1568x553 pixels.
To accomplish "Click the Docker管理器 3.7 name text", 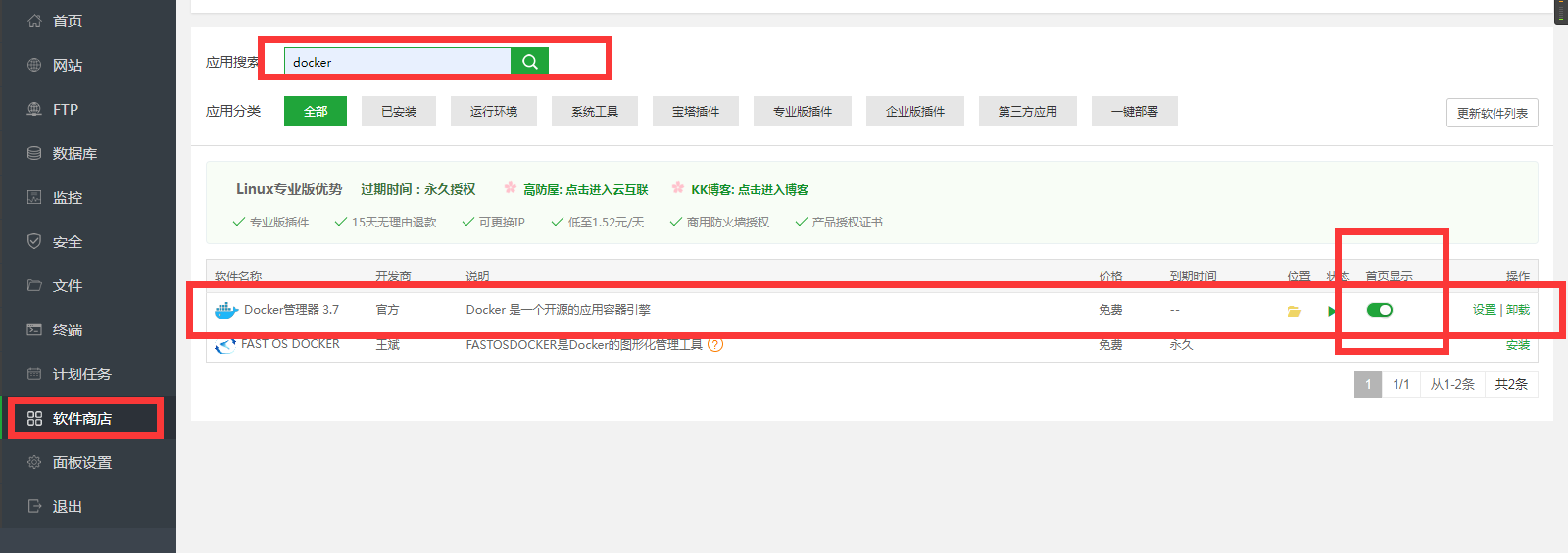I will [291, 310].
